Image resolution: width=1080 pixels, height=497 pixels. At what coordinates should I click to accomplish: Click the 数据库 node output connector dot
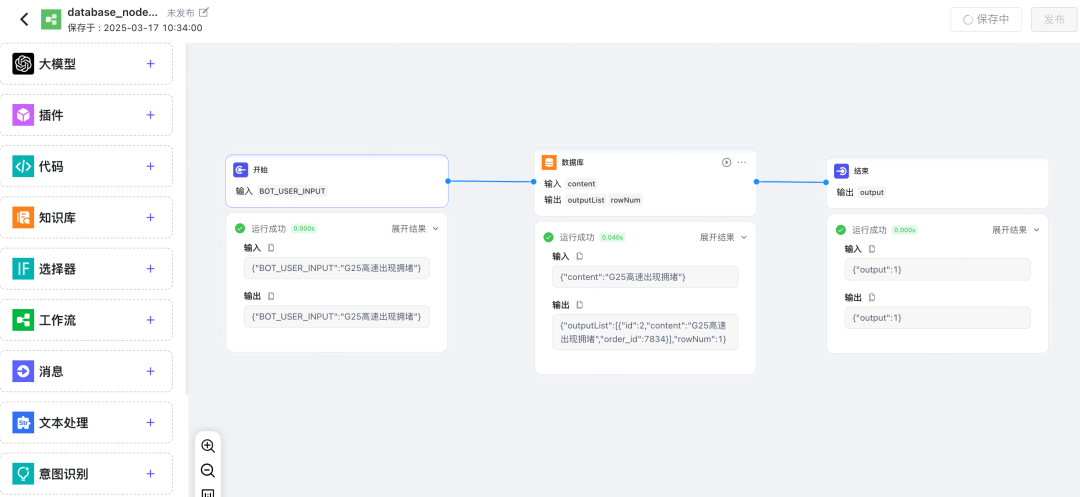pyautogui.click(x=756, y=182)
